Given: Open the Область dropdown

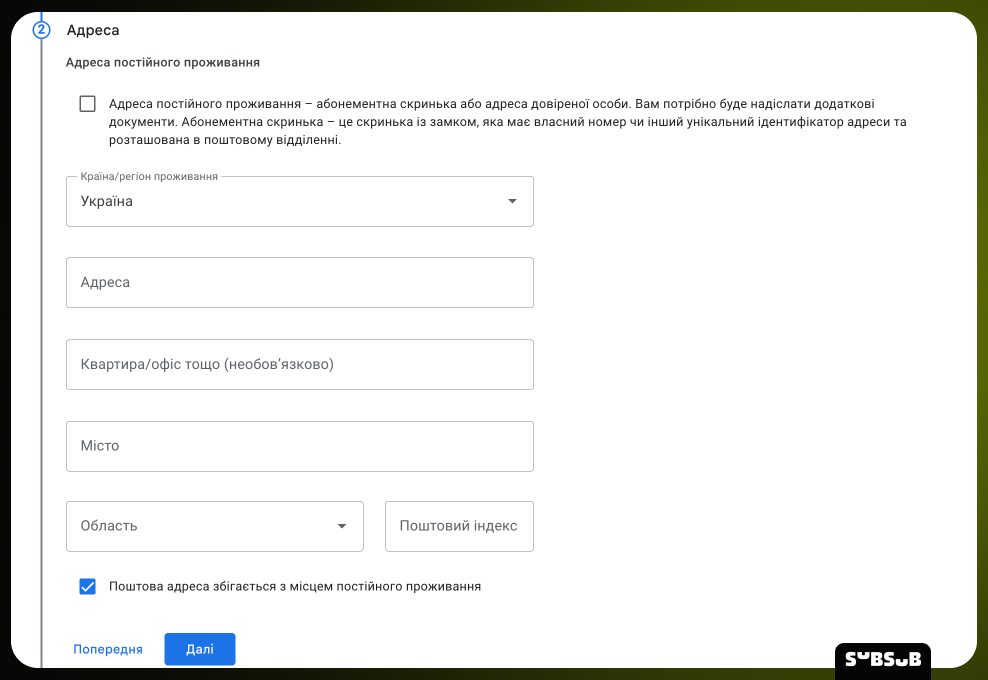Looking at the screenshot, I should coord(215,526).
